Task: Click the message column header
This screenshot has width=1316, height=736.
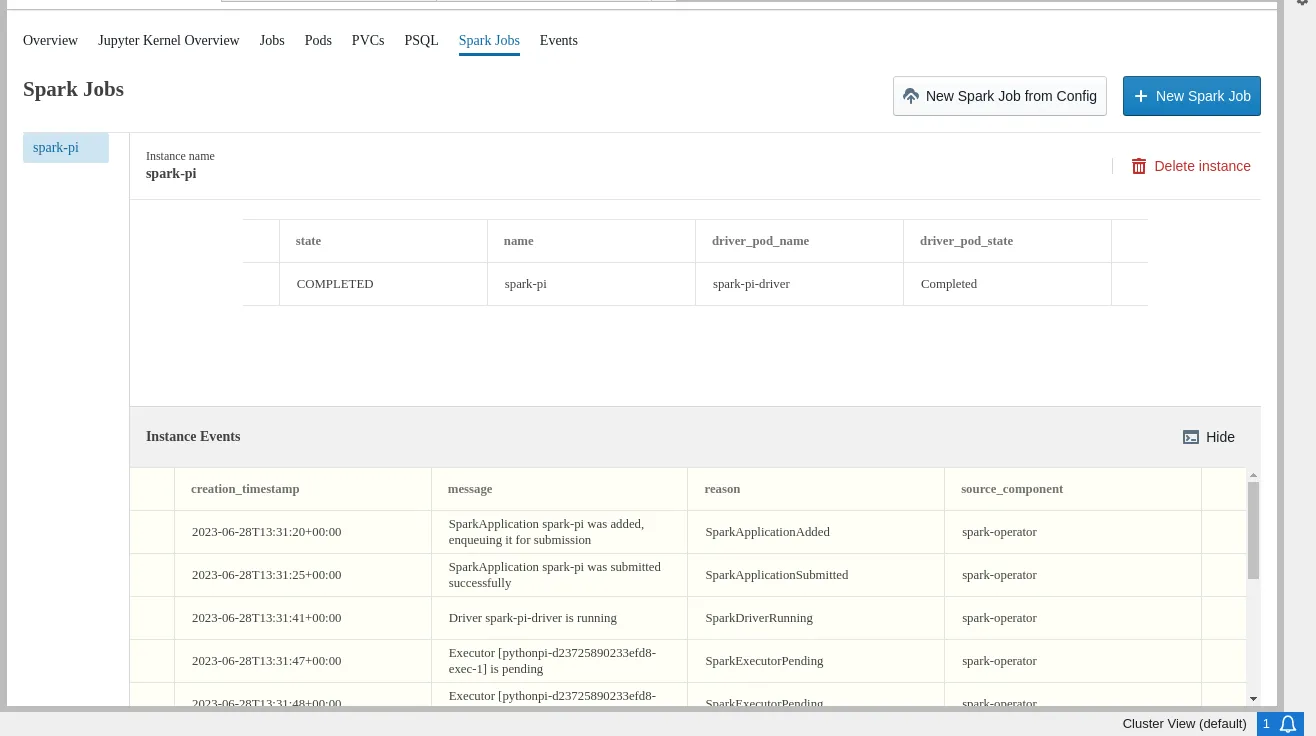Action: click(x=560, y=489)
